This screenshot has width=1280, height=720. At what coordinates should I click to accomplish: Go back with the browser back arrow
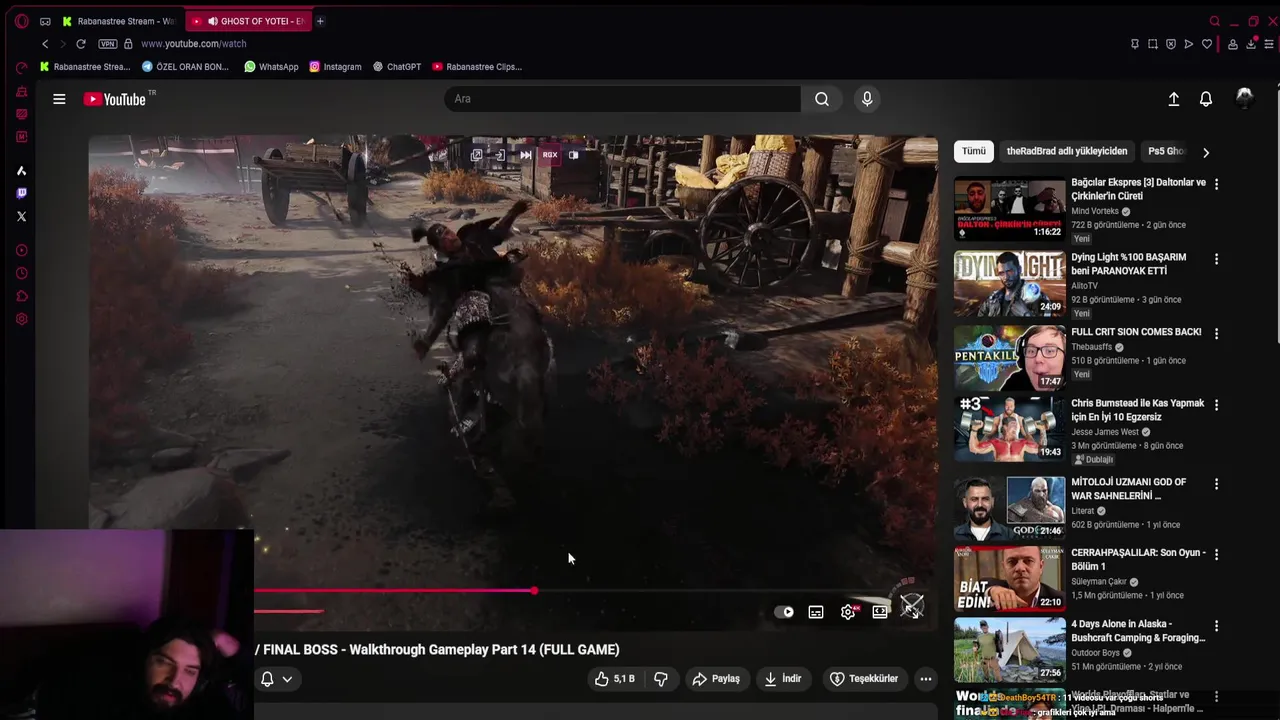point(45,44)
